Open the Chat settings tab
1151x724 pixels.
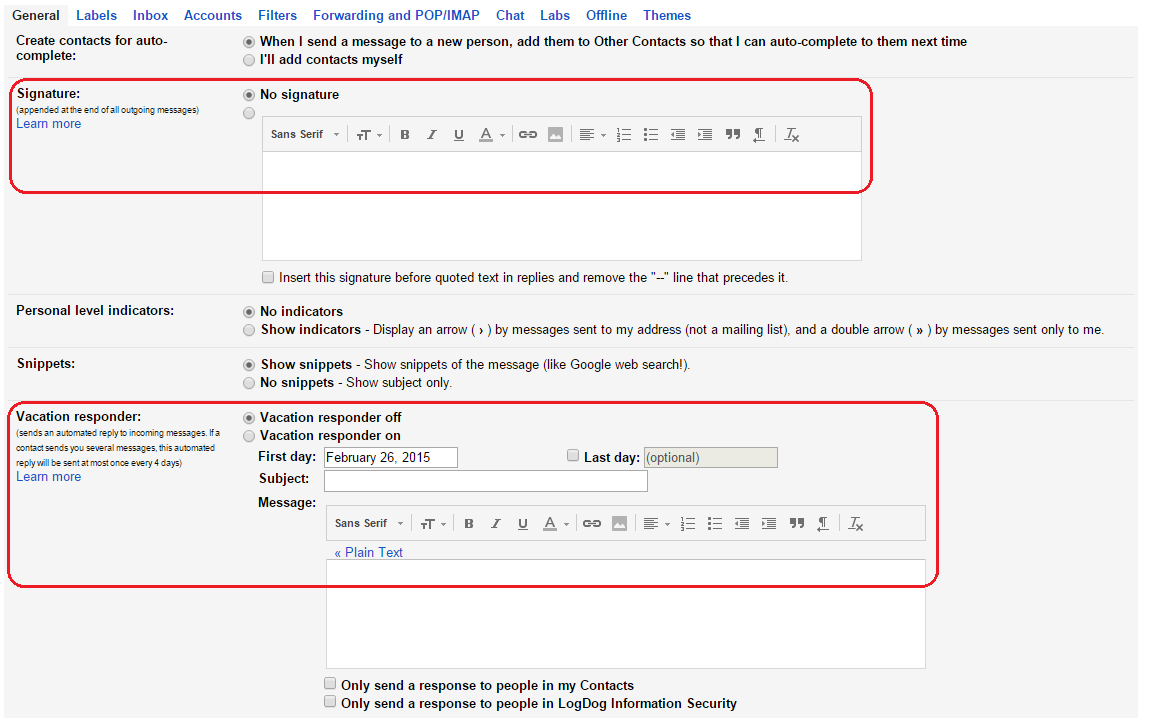(510, 15)
